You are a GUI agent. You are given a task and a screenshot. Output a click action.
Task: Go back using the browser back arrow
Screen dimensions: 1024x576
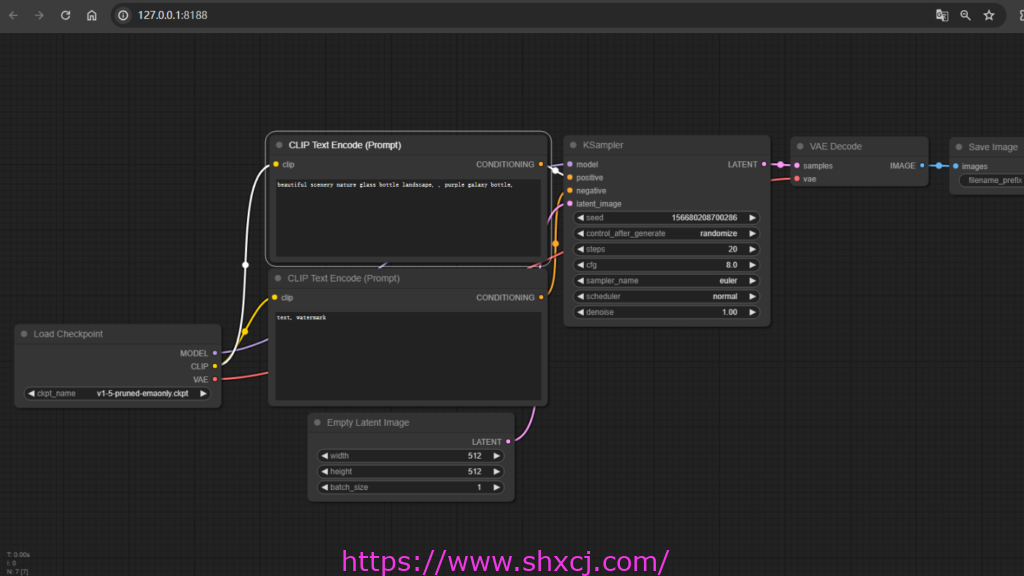[x=14, y=15]
